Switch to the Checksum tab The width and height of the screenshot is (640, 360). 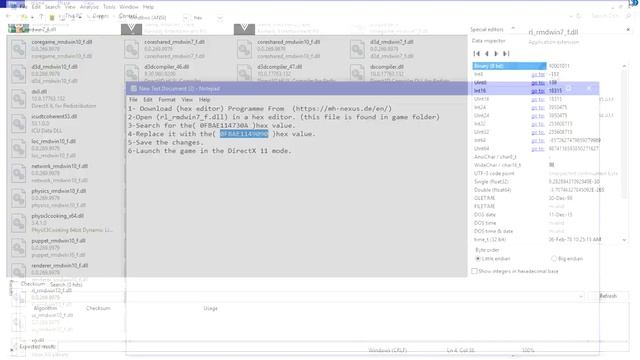33,284
